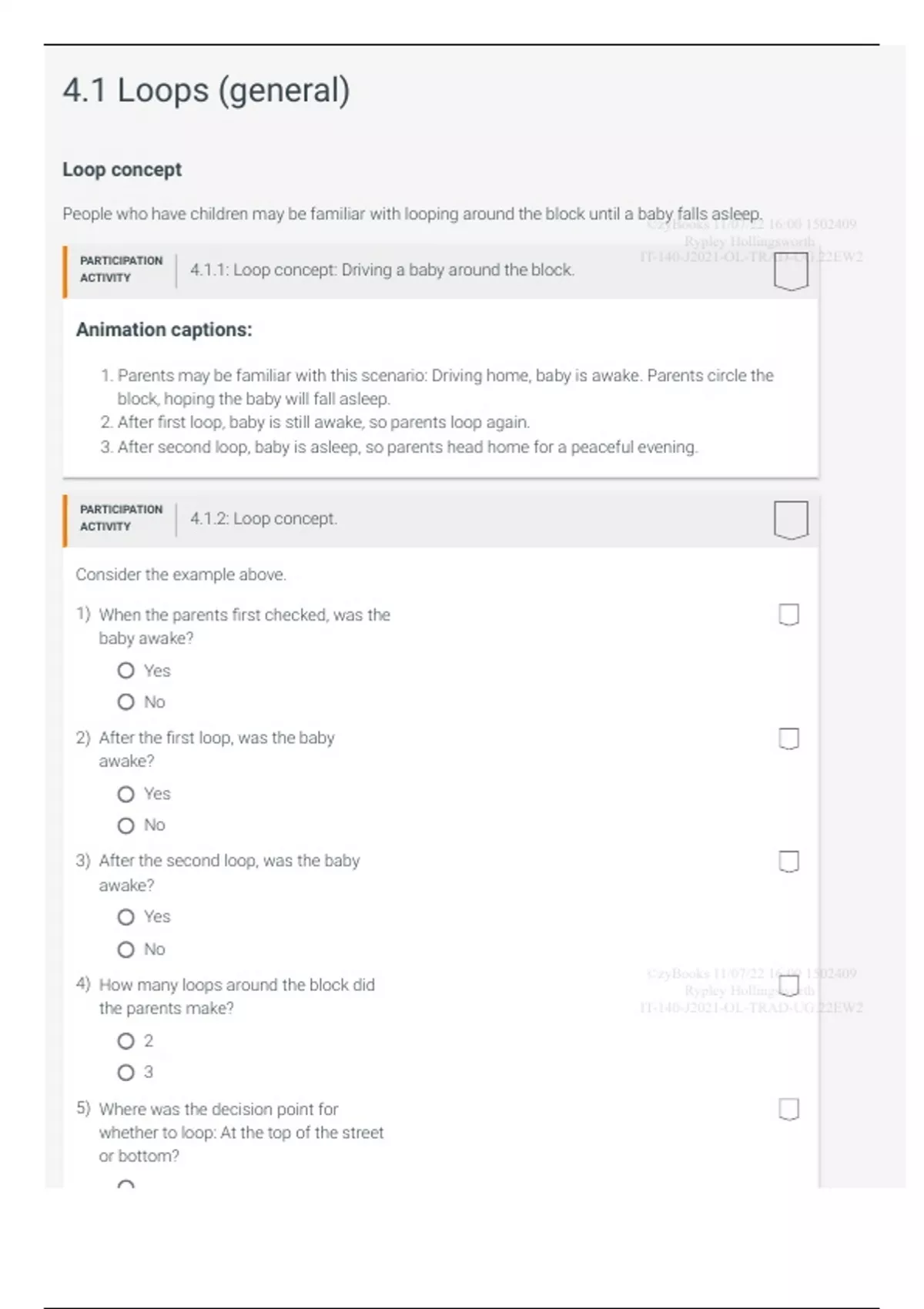
Task: Click question 2 completion marker icon
Action: (x=788, y=738)
